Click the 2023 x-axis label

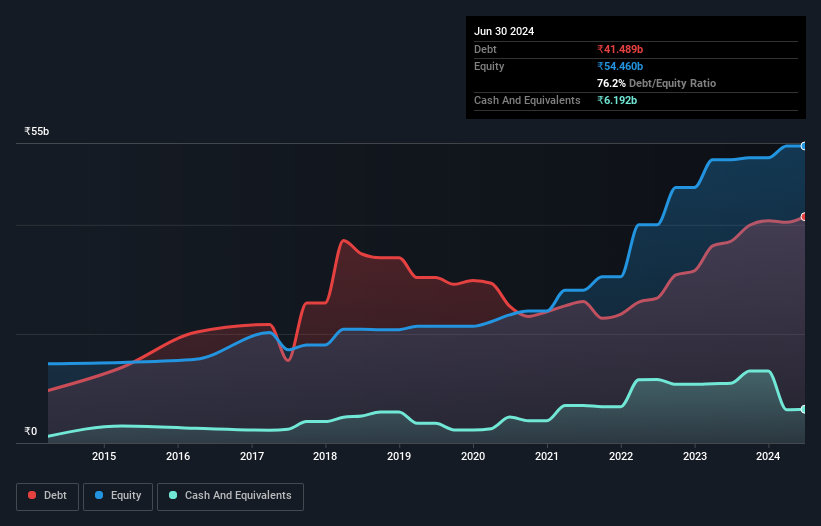point(695,456)
